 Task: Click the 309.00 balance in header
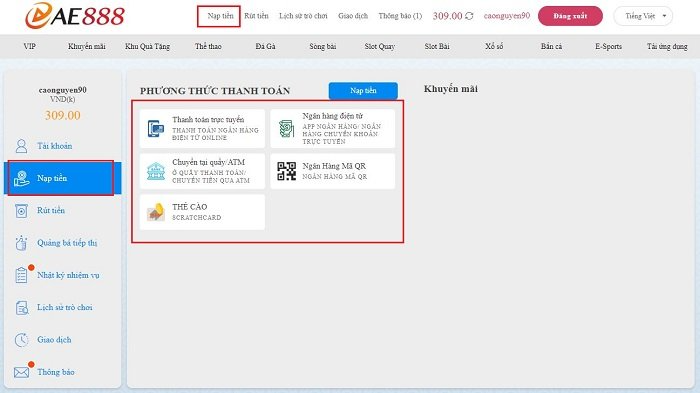click(x=447, y=16)
